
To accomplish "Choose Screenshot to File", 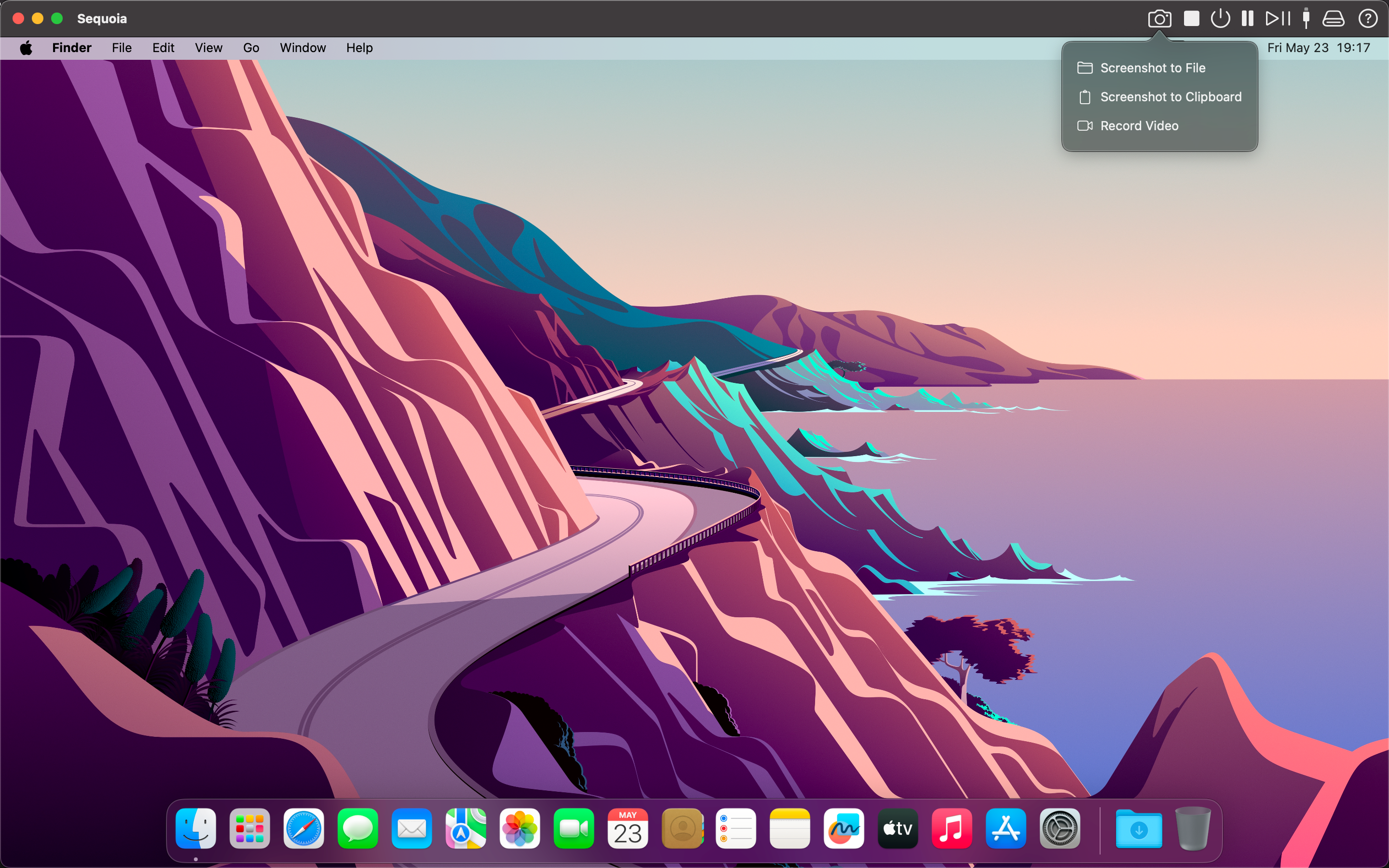I will pyautogui.click(x=1152, y=68).
